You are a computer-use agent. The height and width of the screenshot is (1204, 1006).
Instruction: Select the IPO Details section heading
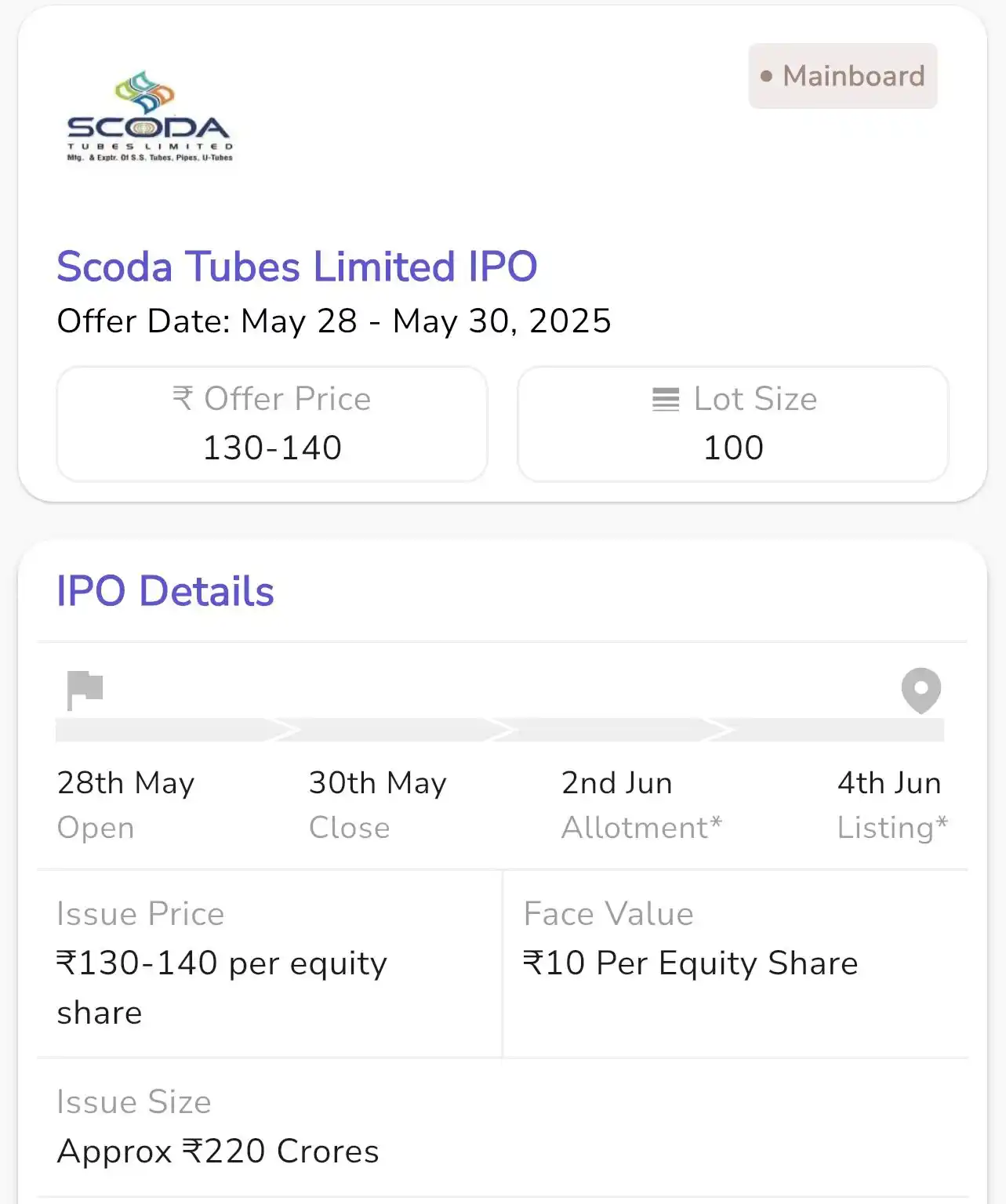(x=165, y=591)
